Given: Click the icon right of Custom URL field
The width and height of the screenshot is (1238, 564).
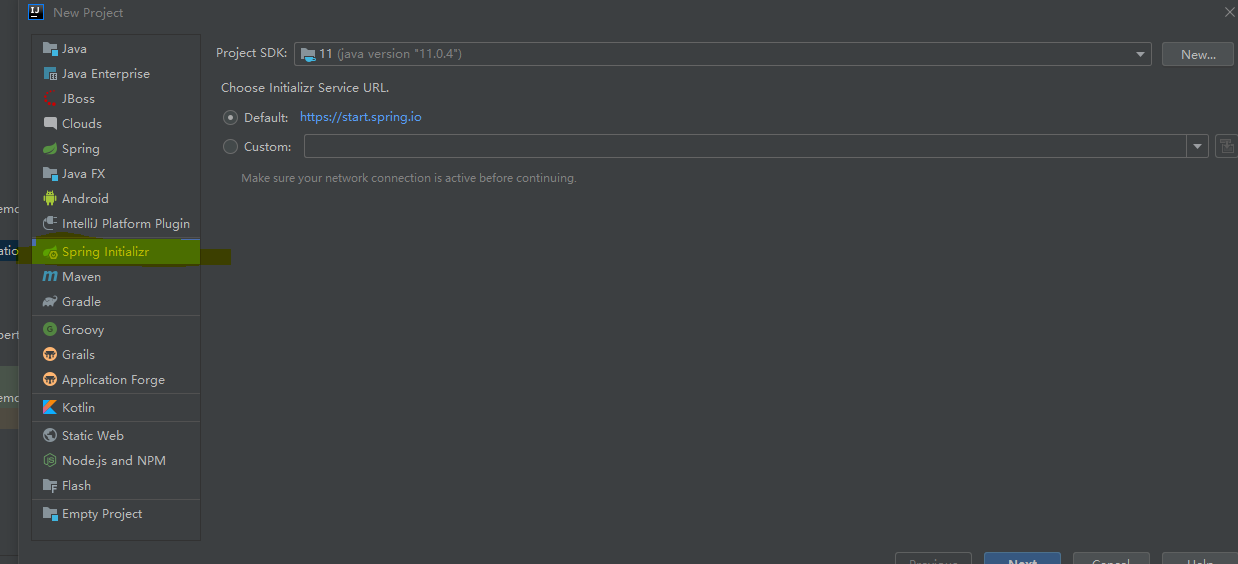Looking at the screenshot, I should tap(1226, 147).
